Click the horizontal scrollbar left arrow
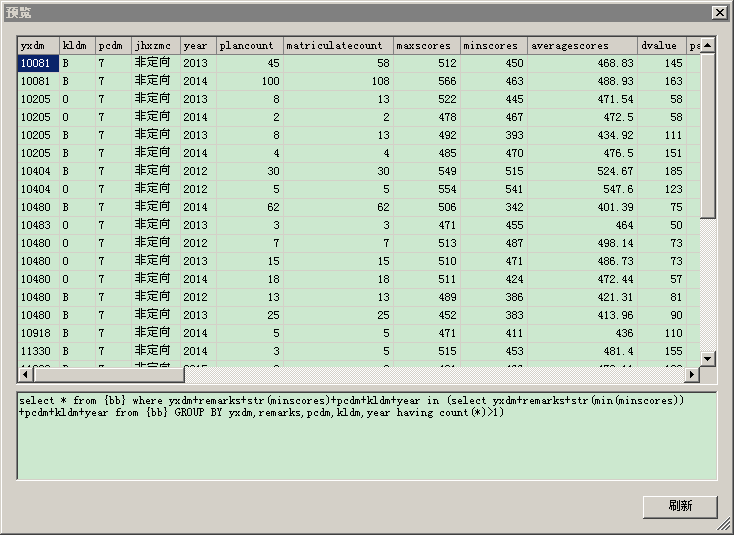The height and width of the screenshot is (535, 734). tap(25, 374)
